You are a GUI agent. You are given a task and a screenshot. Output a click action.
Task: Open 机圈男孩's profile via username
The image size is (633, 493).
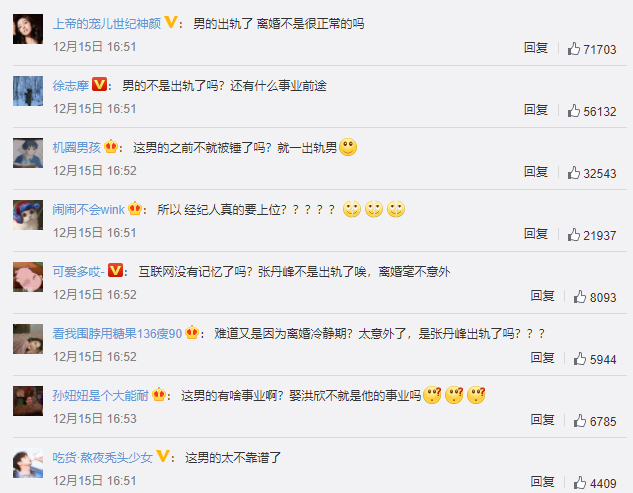[x=76, y=147]
